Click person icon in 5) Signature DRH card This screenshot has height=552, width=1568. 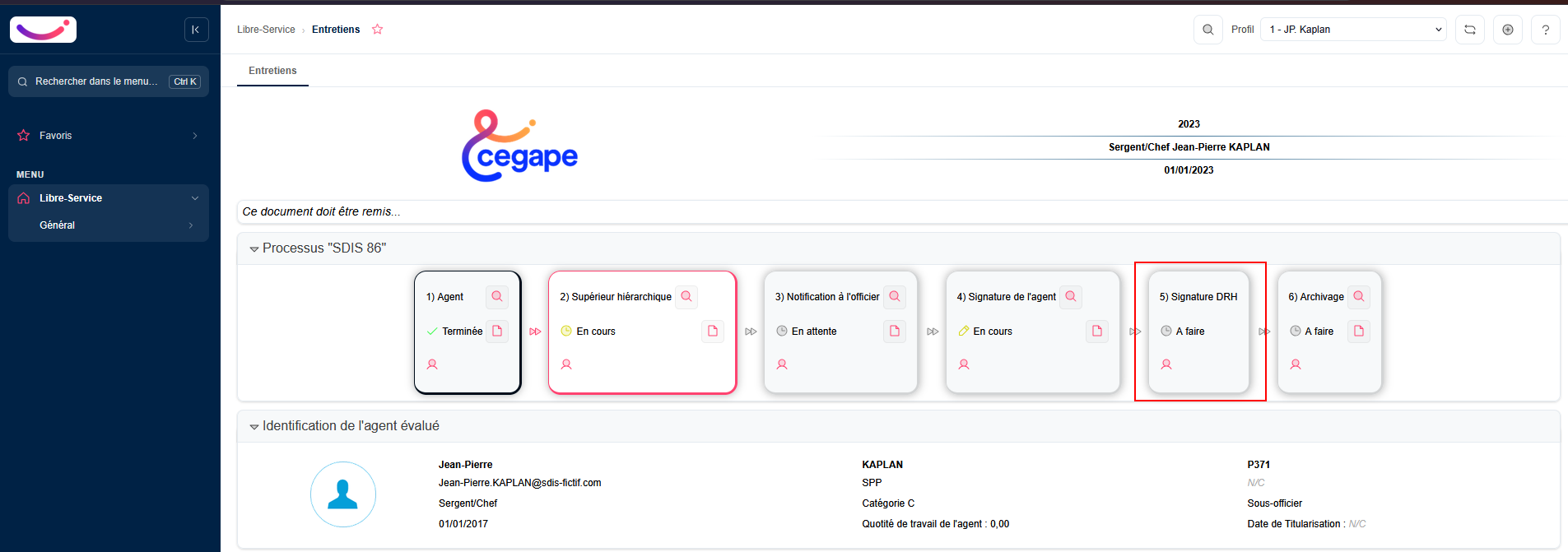tap(1166, 364)
